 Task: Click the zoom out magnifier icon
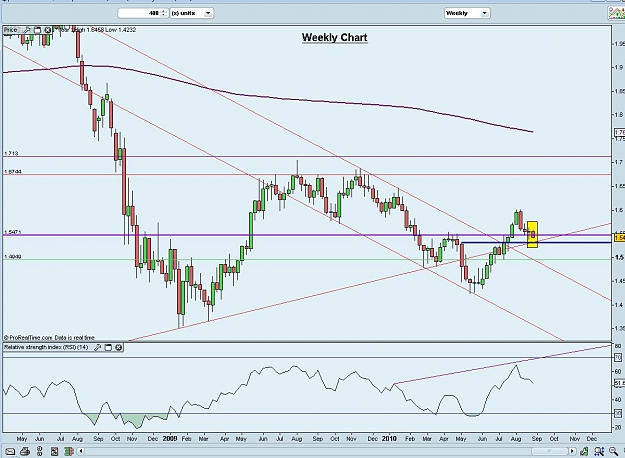pyautogui.click(x=614, y=451)
